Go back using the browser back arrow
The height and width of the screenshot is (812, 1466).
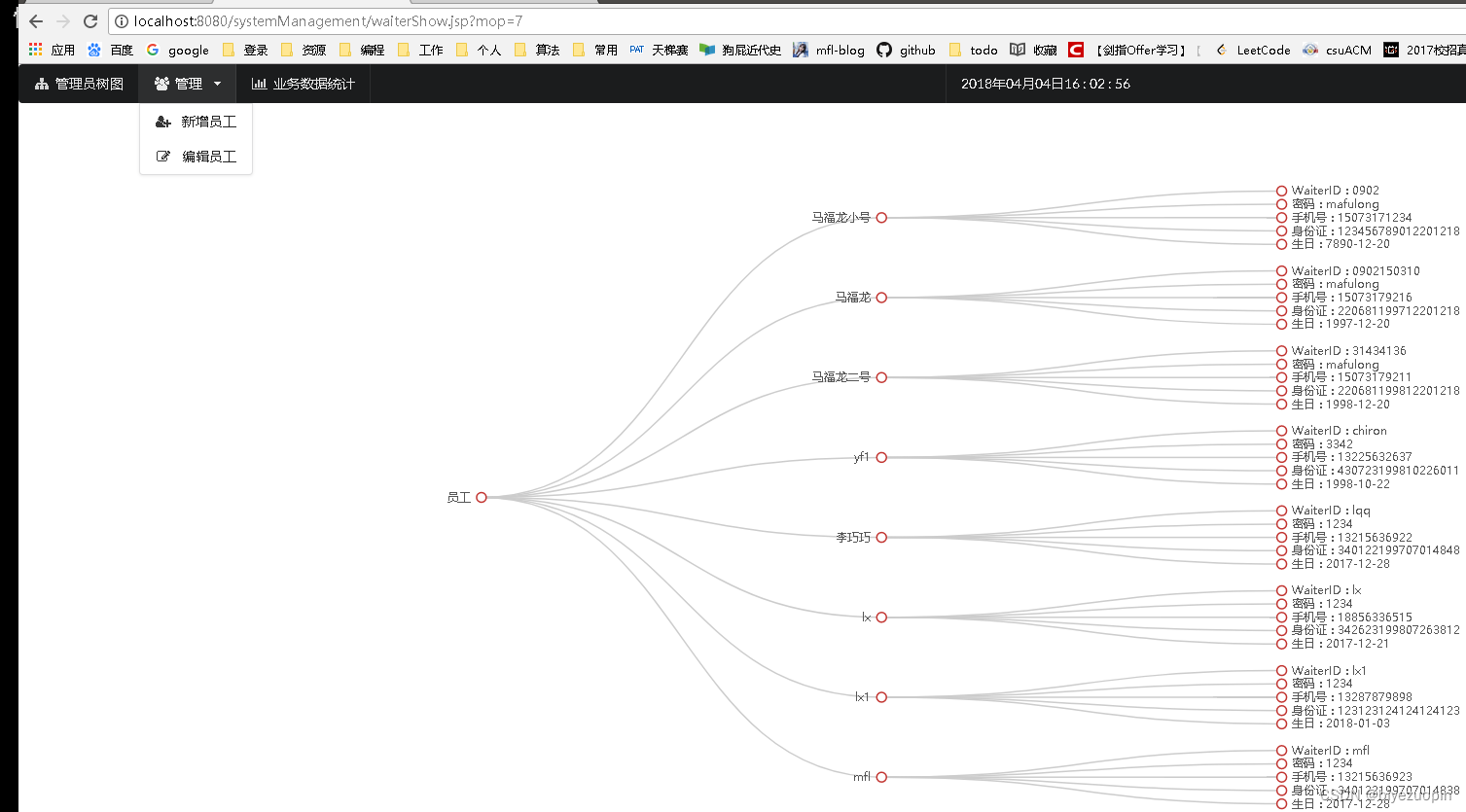(x=36, y=20)
